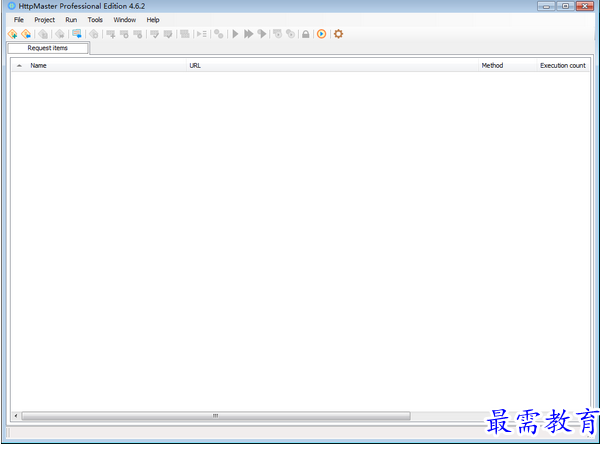Click the horizontal scrollbar left arrow
608x453 pixels.
click(x=16, y=416)
